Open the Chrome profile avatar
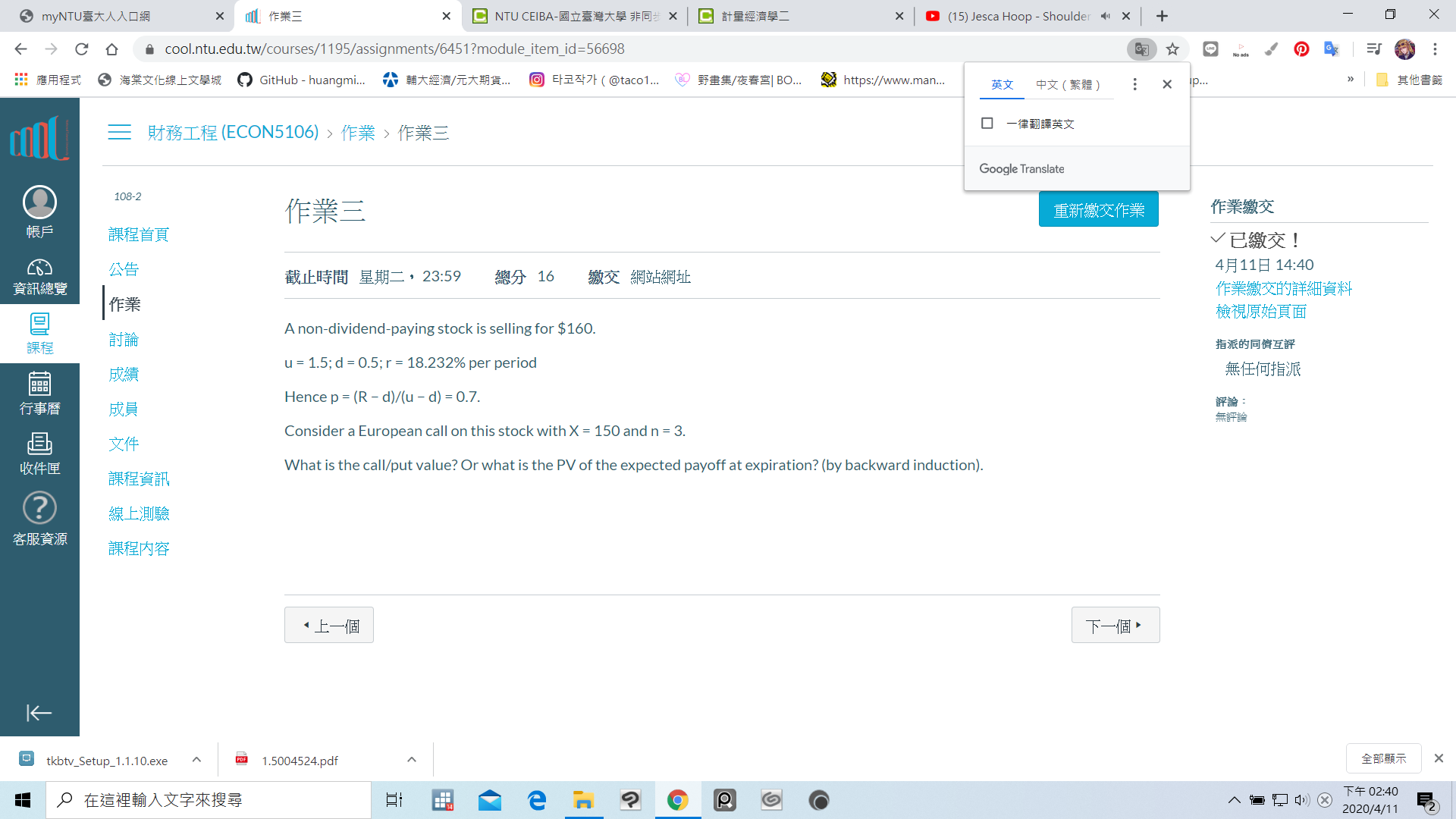 pos(1404,49)
